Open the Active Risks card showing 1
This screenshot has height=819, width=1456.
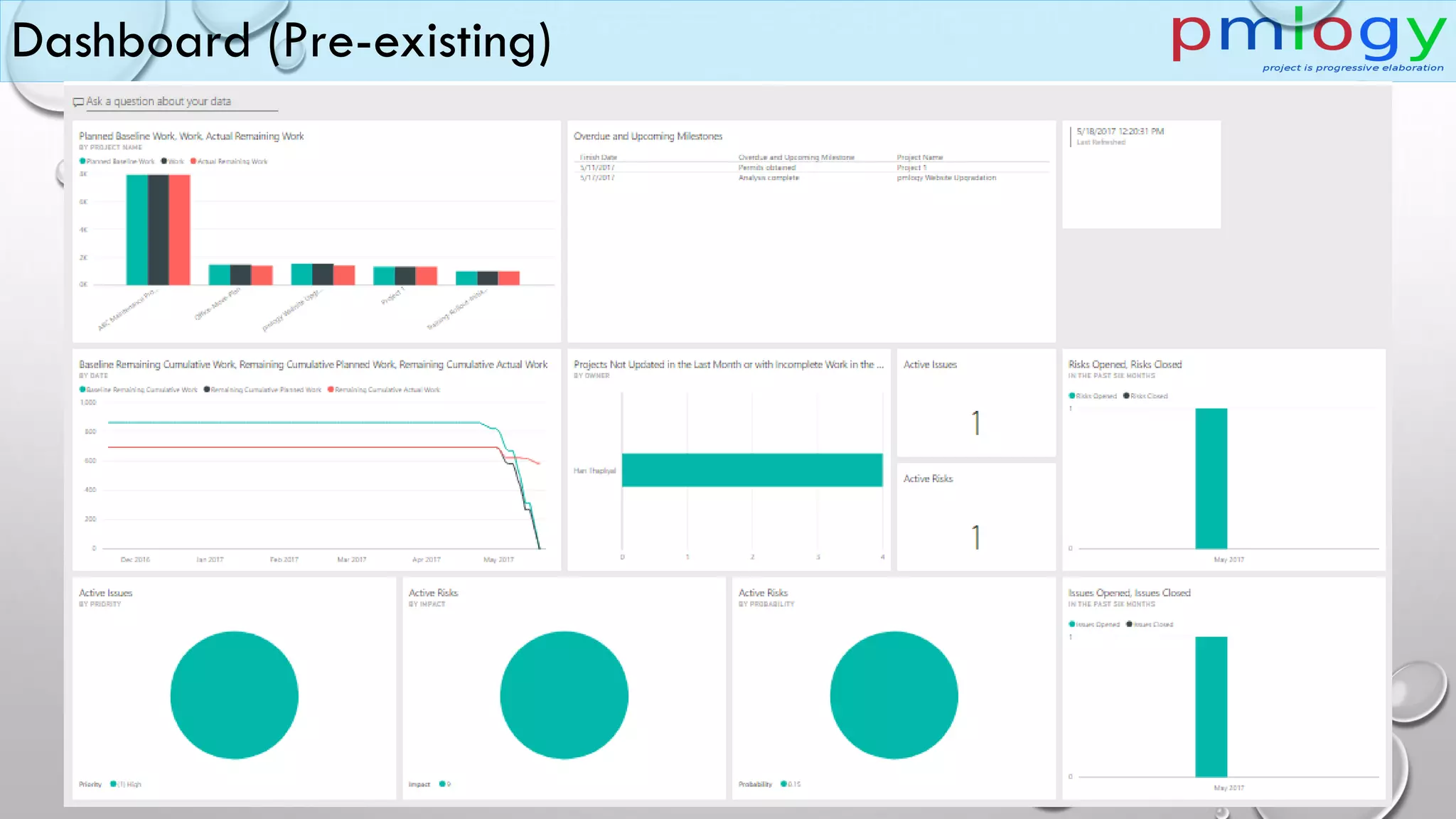click(x=976, y=517)
